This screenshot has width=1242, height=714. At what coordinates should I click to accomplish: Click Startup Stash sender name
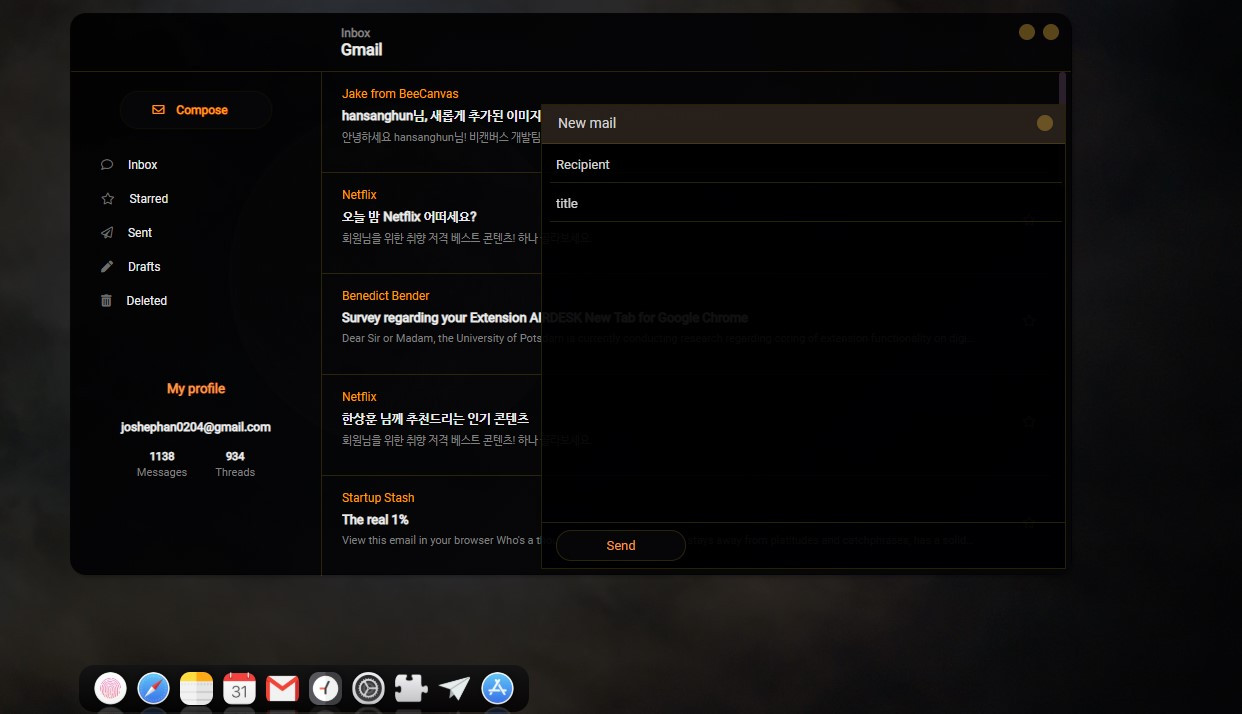[x=378, y=498]
